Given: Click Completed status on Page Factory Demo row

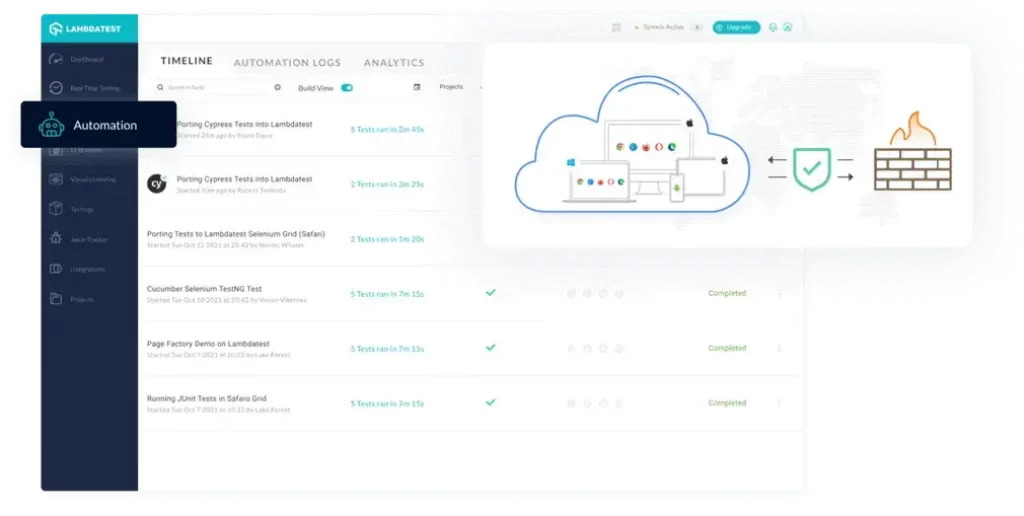Looking at the screenshot, I should (x=727, y=348).
